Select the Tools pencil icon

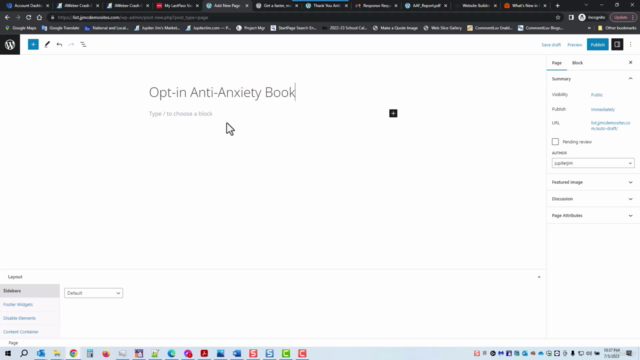click(x=47, y=44)
